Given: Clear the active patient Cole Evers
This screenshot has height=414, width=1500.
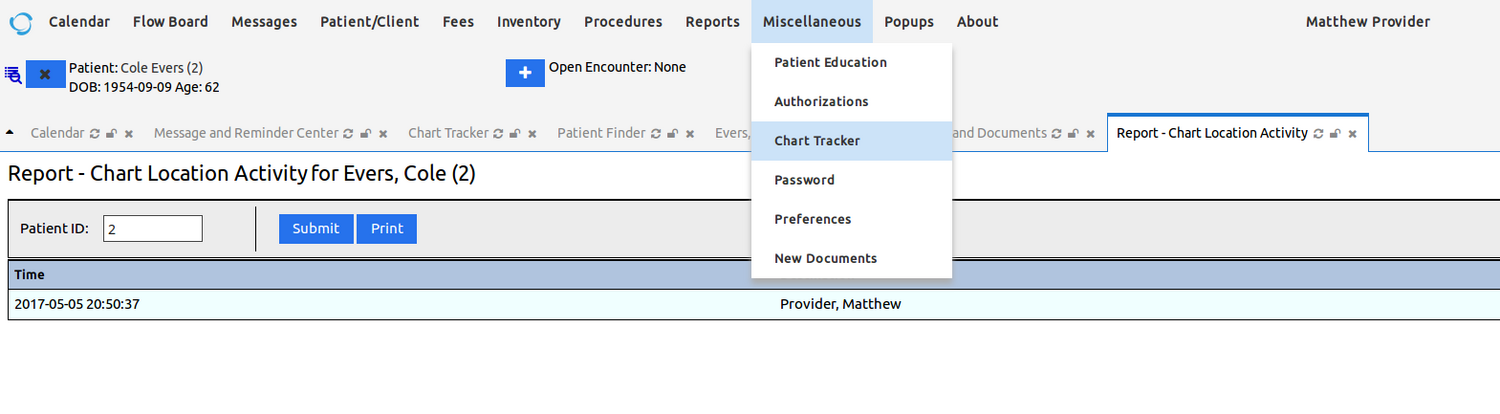Looking at the screenshot, I should [45, 74].
